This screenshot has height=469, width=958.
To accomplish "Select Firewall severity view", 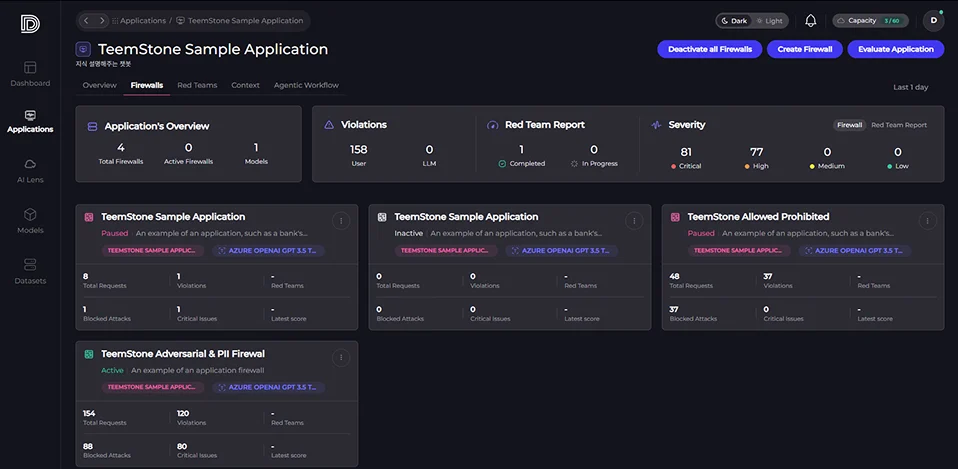I will pos(849,125).
